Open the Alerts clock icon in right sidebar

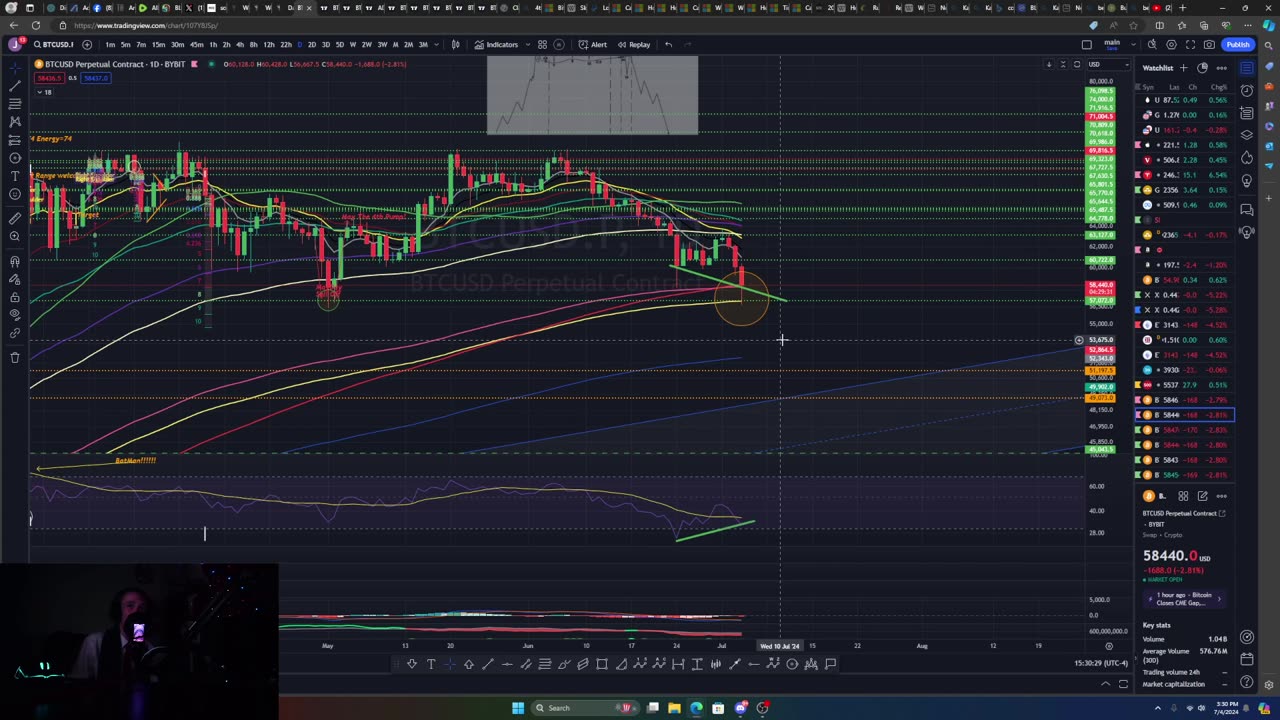[1247, 90]
